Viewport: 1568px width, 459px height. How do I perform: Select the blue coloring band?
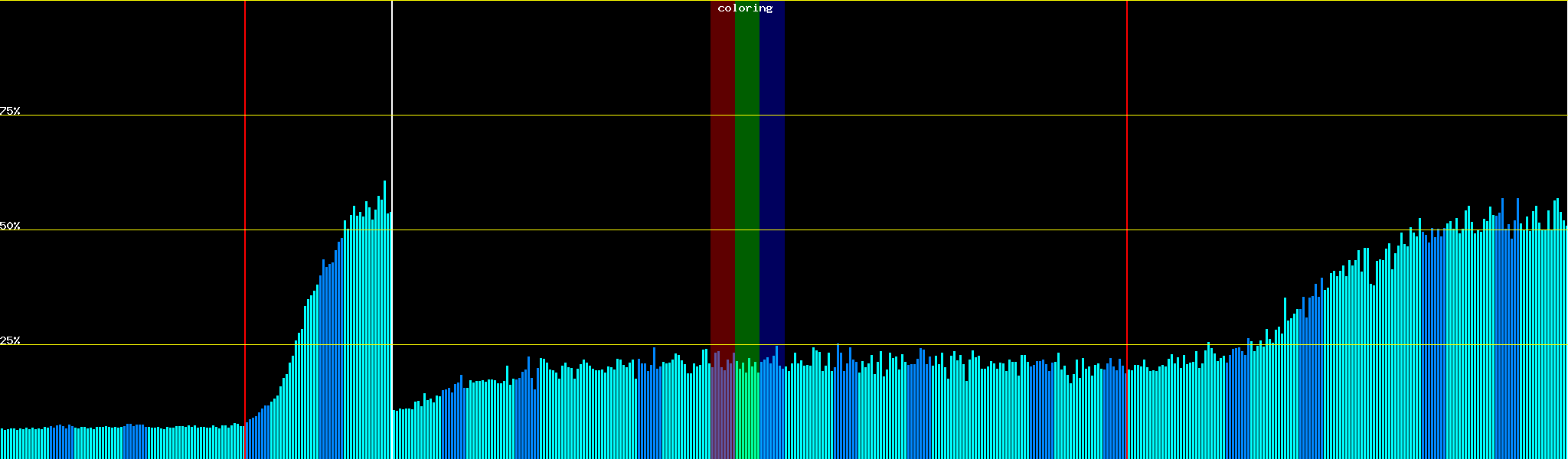tap(772, 153)
